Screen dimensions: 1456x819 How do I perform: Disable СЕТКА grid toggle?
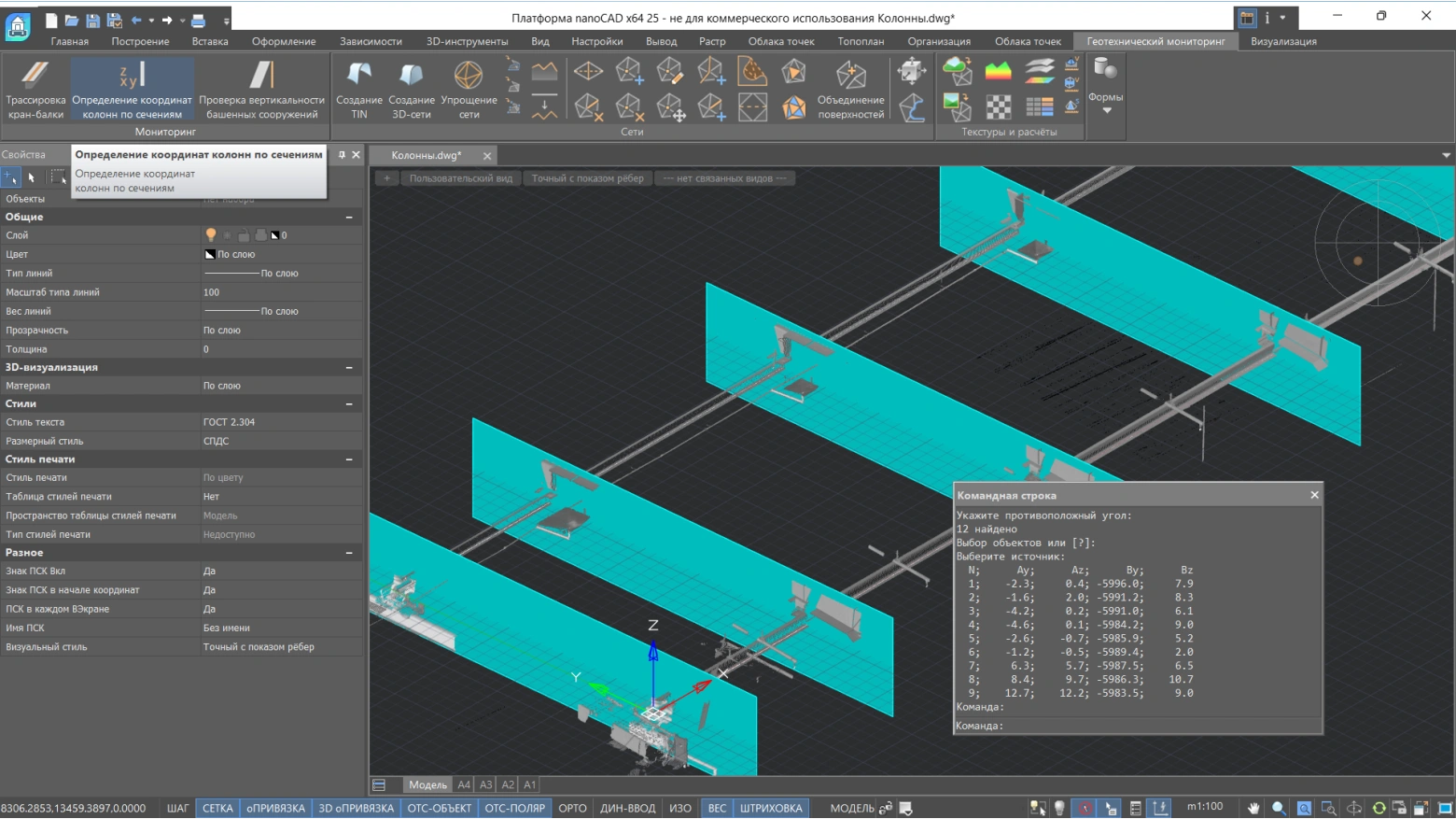coord(217,808)
